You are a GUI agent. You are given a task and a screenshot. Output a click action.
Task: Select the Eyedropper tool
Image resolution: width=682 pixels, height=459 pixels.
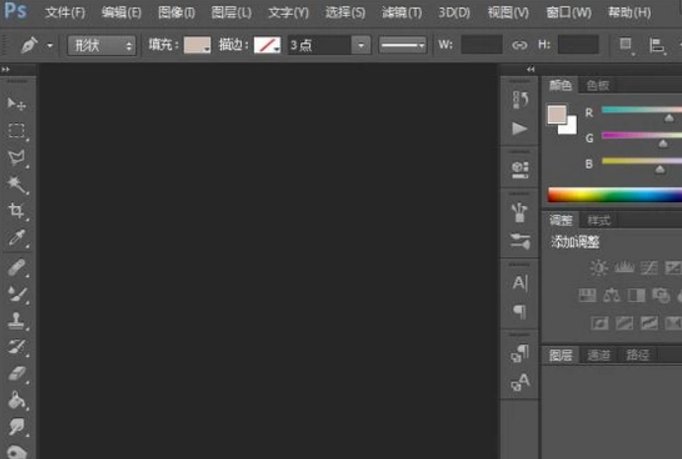[17, 239]
